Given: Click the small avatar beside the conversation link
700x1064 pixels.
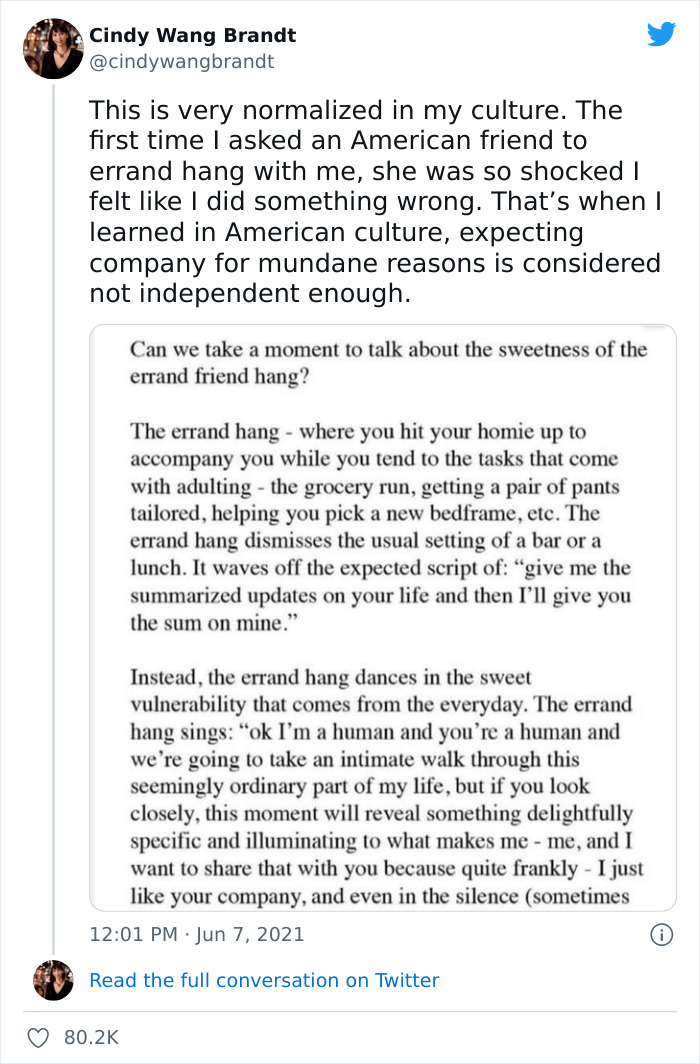Looking at the screenshot, I should click(x=52, y=980).
